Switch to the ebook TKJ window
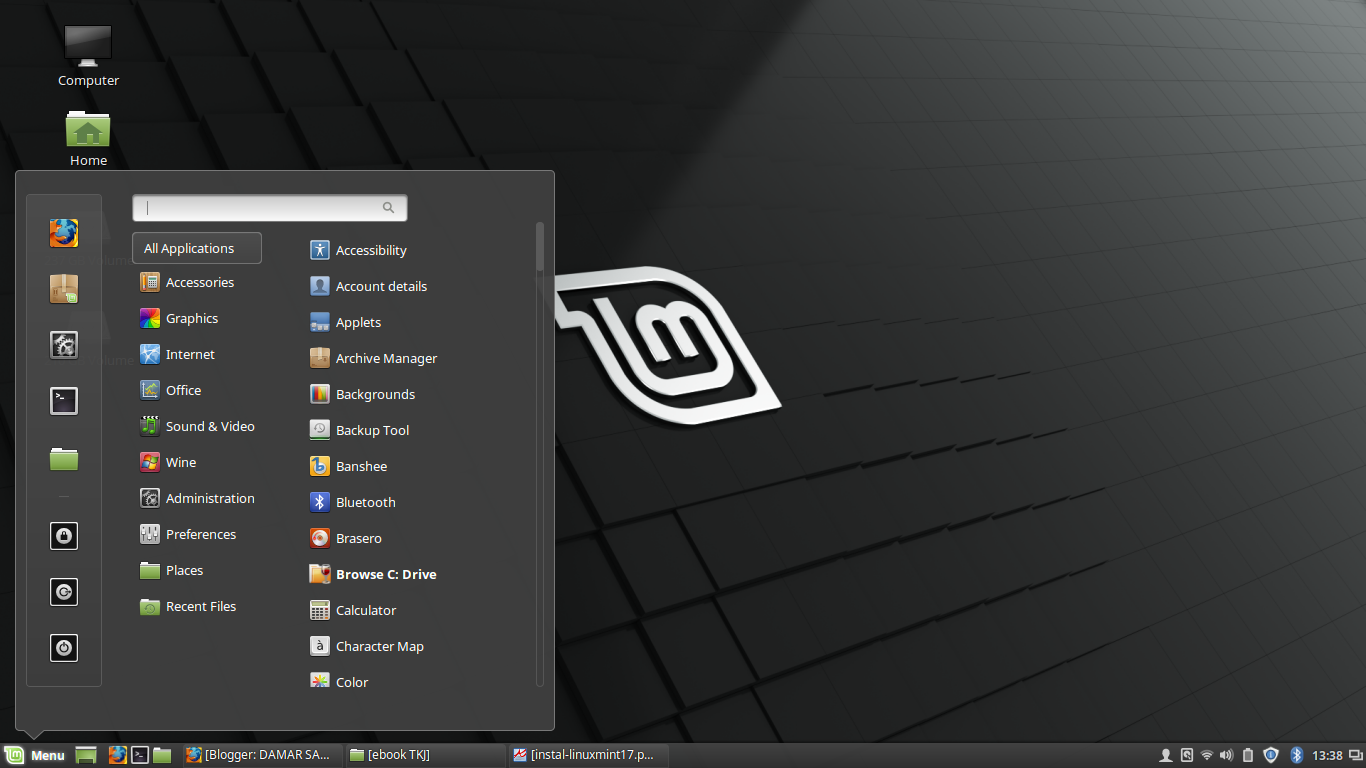This screenshot has height=768, width=1366. pos(424,755)
